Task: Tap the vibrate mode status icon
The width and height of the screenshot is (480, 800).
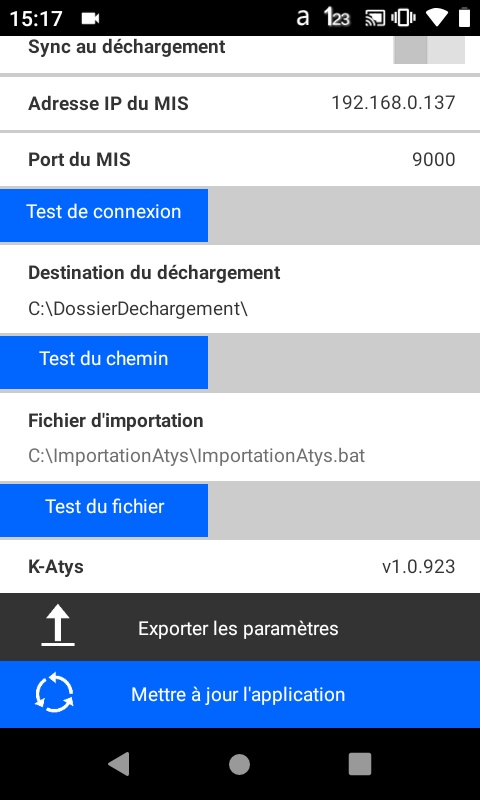Action: coord(403,18)
